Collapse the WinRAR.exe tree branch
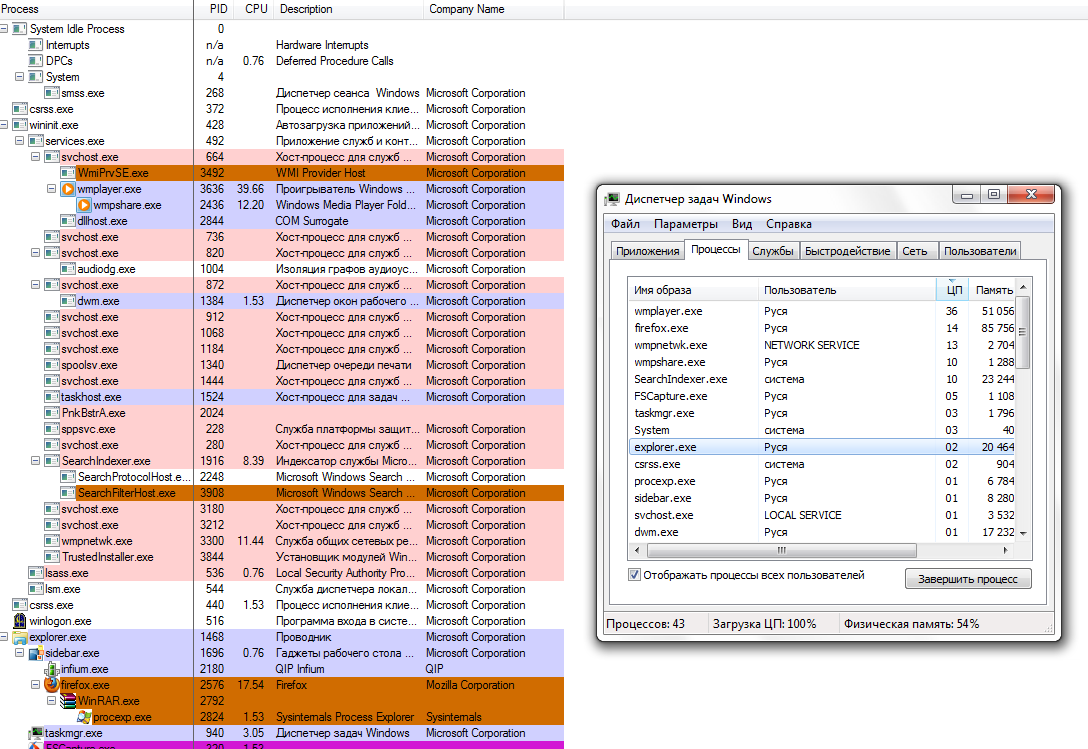The image size is (1088, 749). pos(51,701)
